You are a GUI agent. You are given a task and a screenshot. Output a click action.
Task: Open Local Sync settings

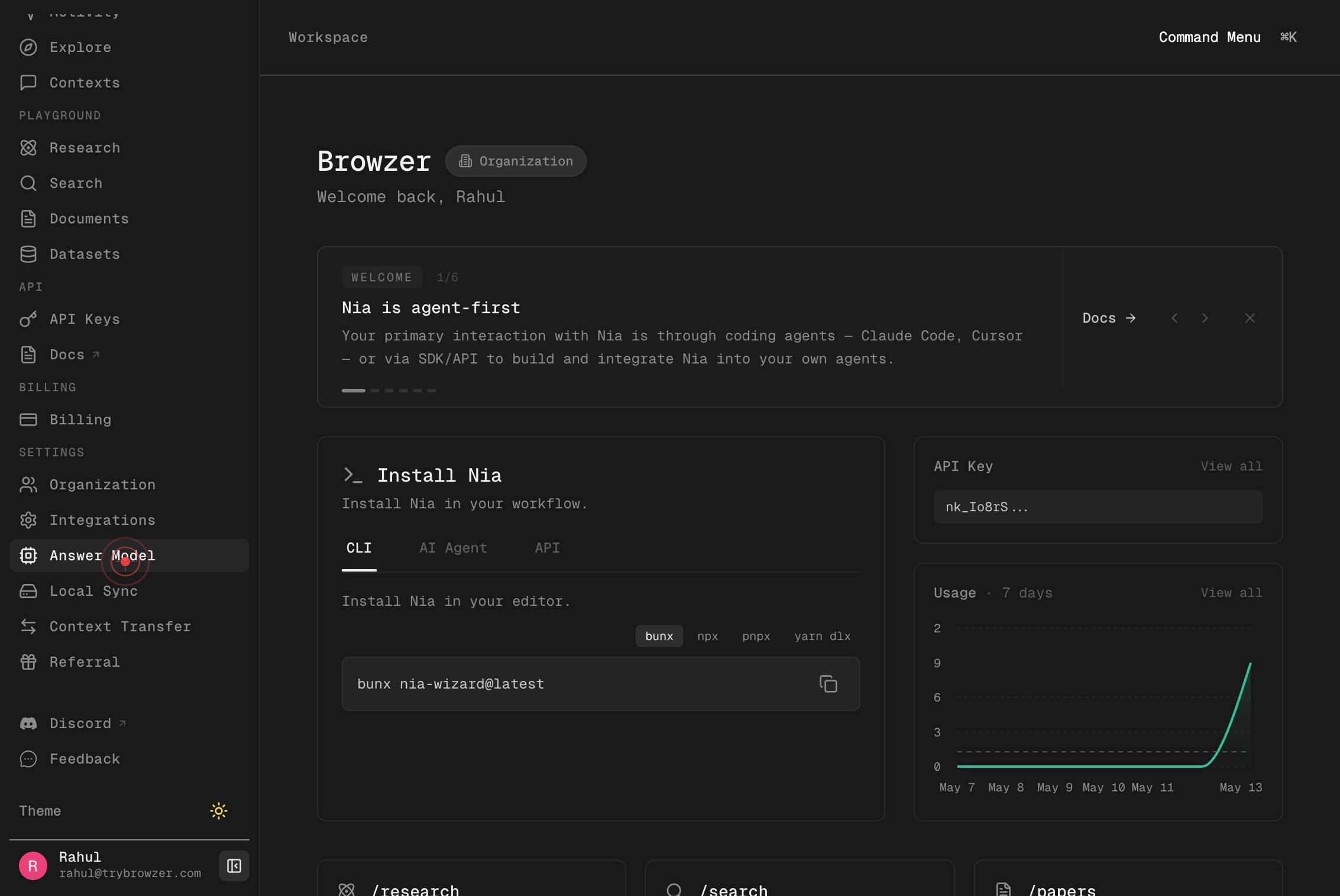(x=130, y=591)
